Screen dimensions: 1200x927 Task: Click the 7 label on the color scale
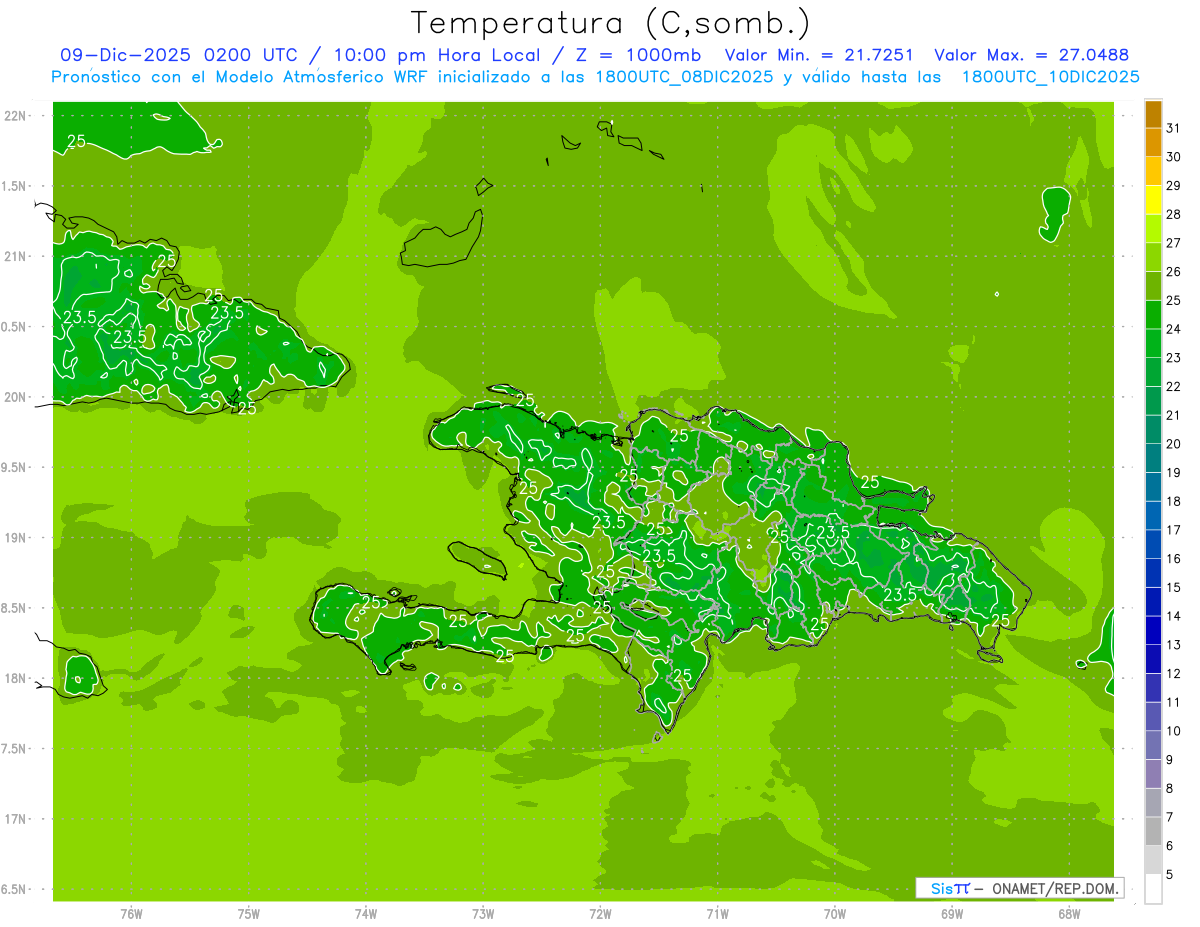click(x=1170, y=818)
